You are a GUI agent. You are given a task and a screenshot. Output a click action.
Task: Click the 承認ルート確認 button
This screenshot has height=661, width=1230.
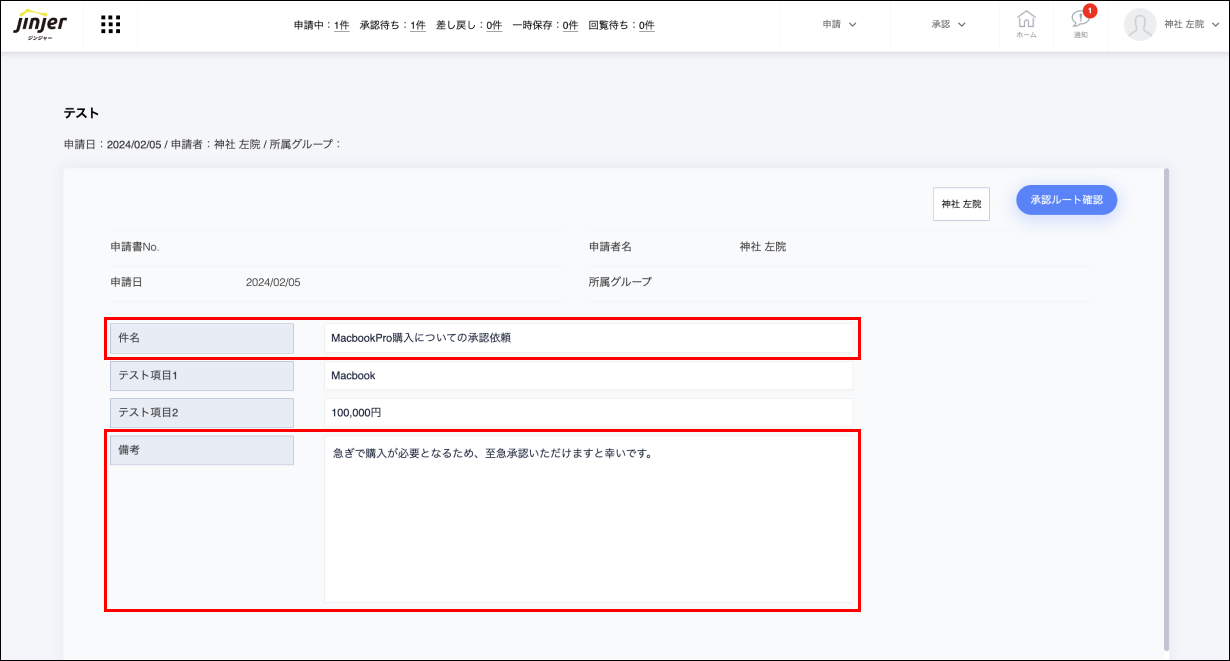pos(1066,200)
